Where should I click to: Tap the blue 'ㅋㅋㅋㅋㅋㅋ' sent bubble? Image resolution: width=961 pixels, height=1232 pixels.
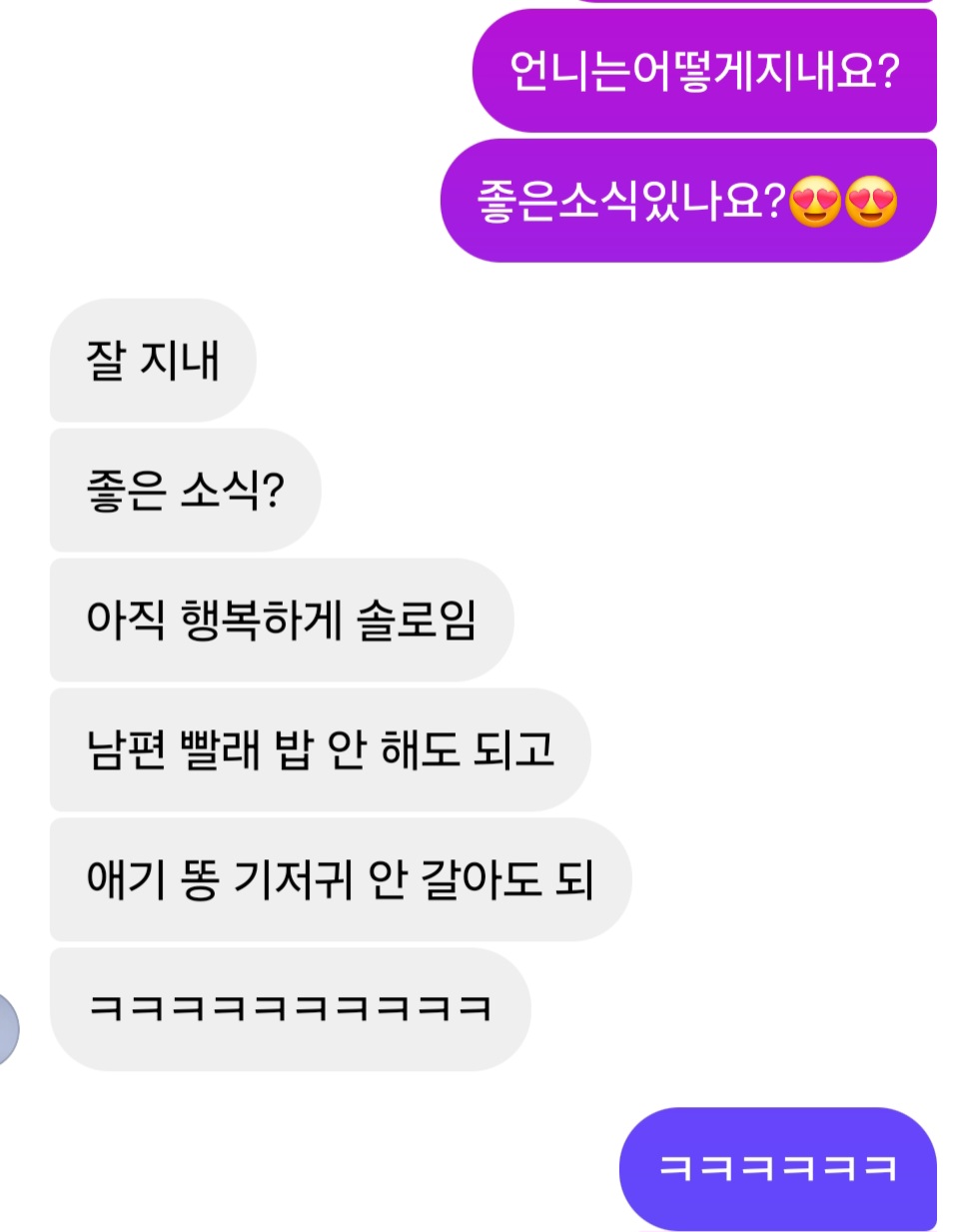point(778,1168)
